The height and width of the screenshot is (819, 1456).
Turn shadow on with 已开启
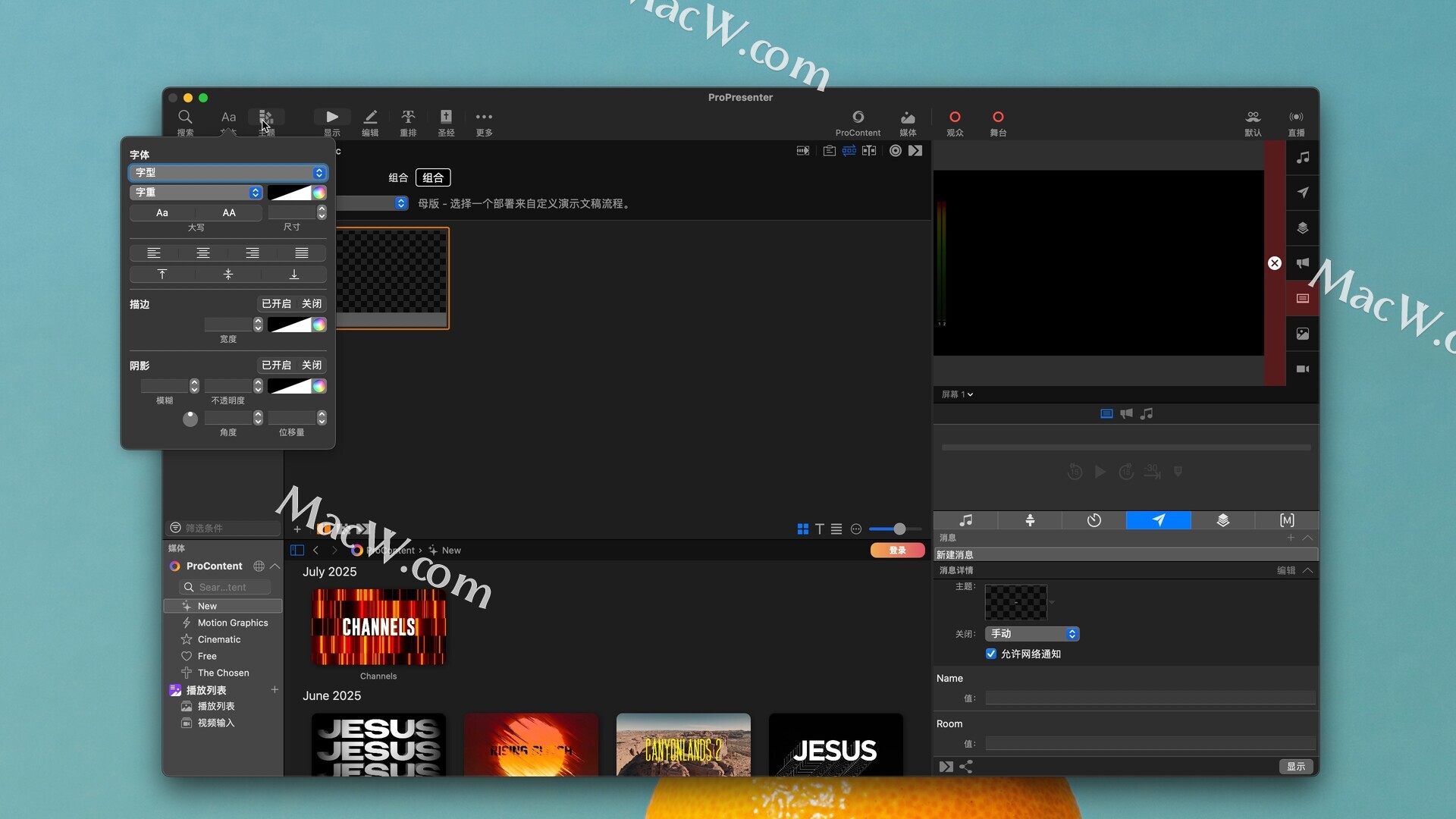pos(276,365)
